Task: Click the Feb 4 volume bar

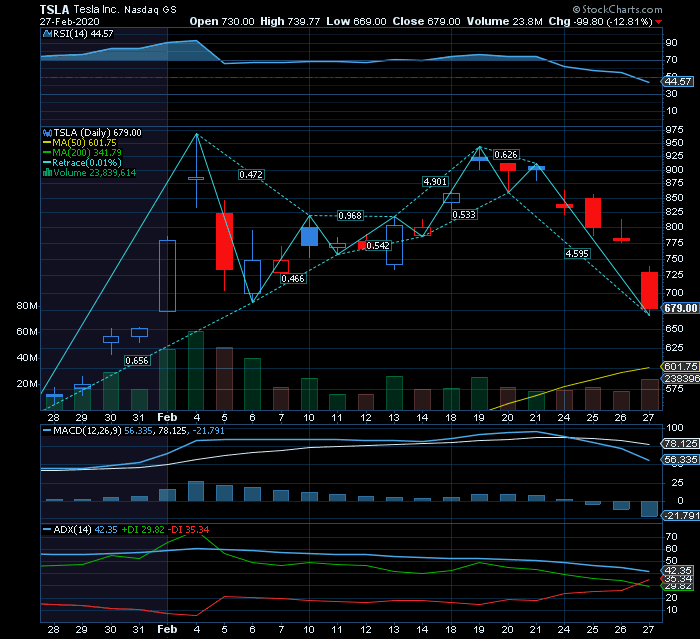Action: (196, 371)
